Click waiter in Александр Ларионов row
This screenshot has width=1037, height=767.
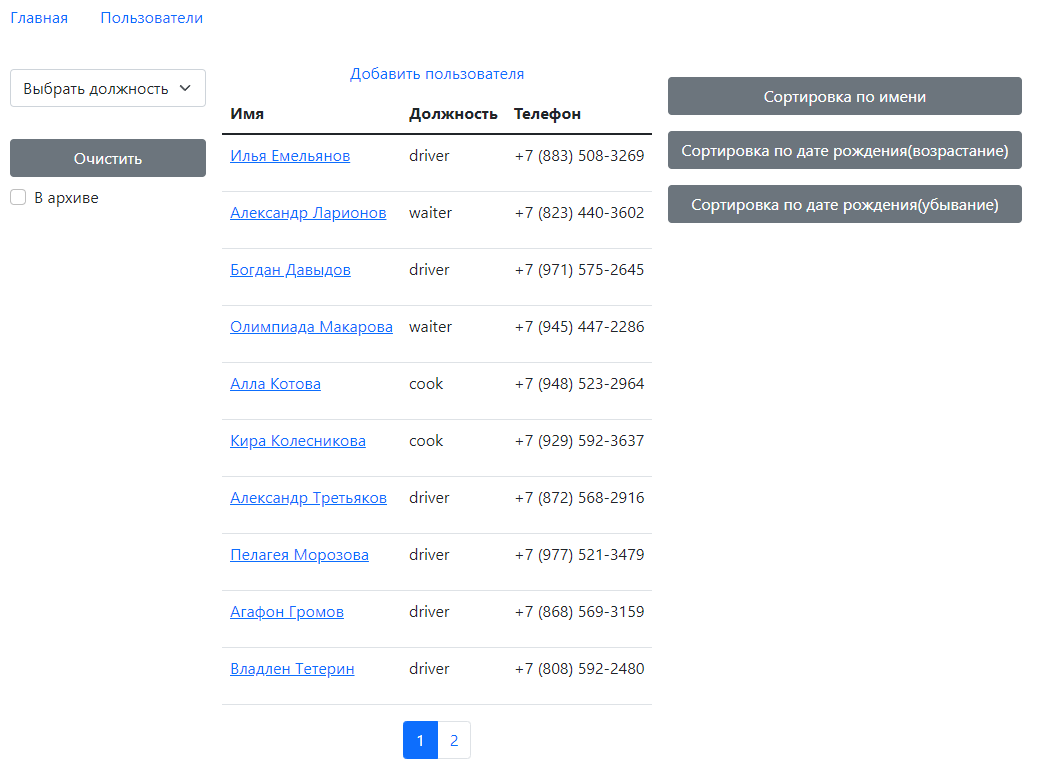[431, 213]
